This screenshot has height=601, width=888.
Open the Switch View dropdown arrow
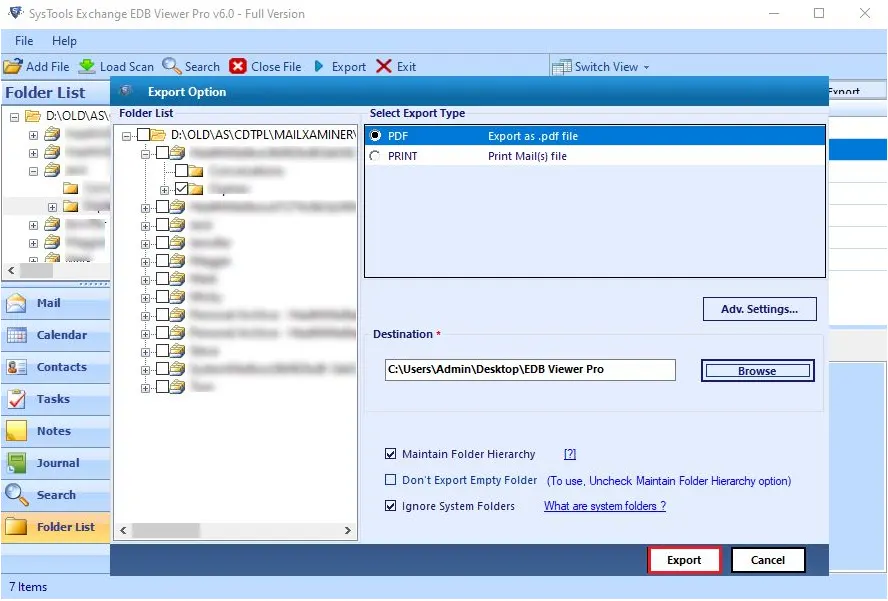point(646,67)
